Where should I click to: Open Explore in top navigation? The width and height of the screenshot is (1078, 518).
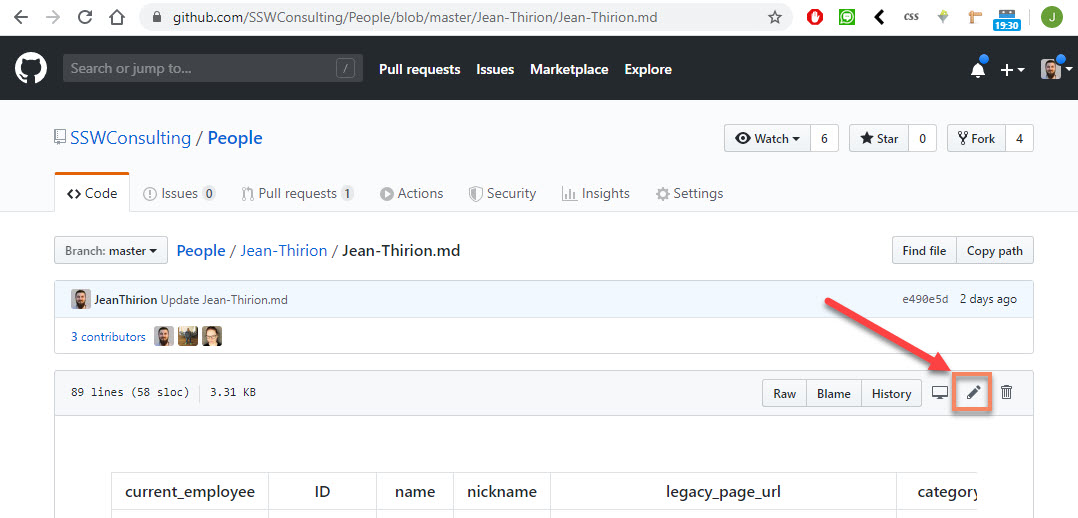[648, 69]
